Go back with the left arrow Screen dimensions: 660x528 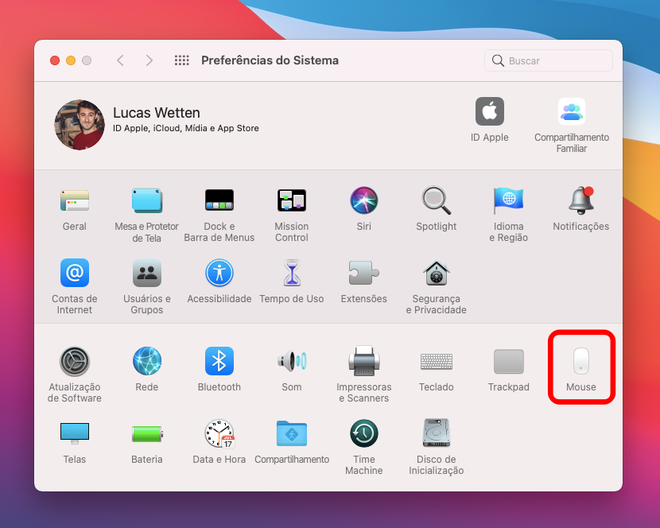coord(120,61)
